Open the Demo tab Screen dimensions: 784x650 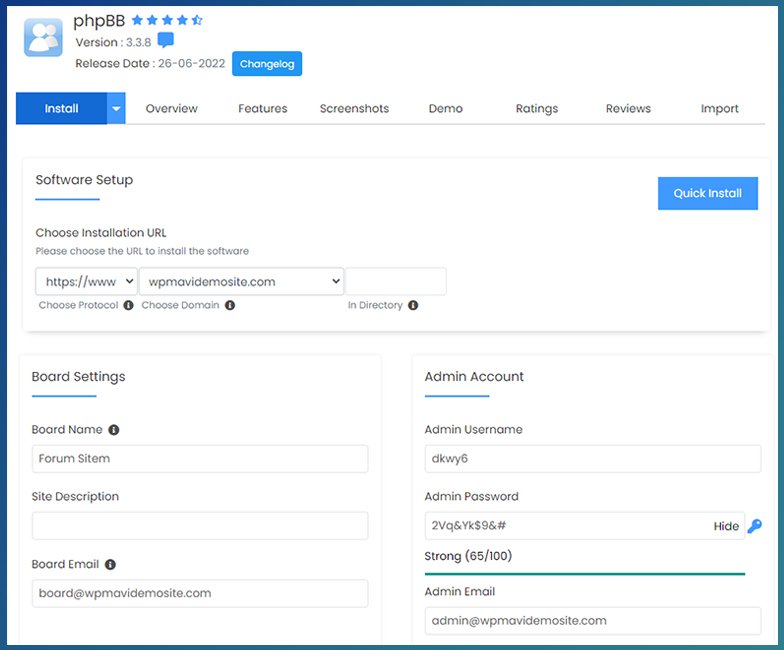(x=446, y=108)
